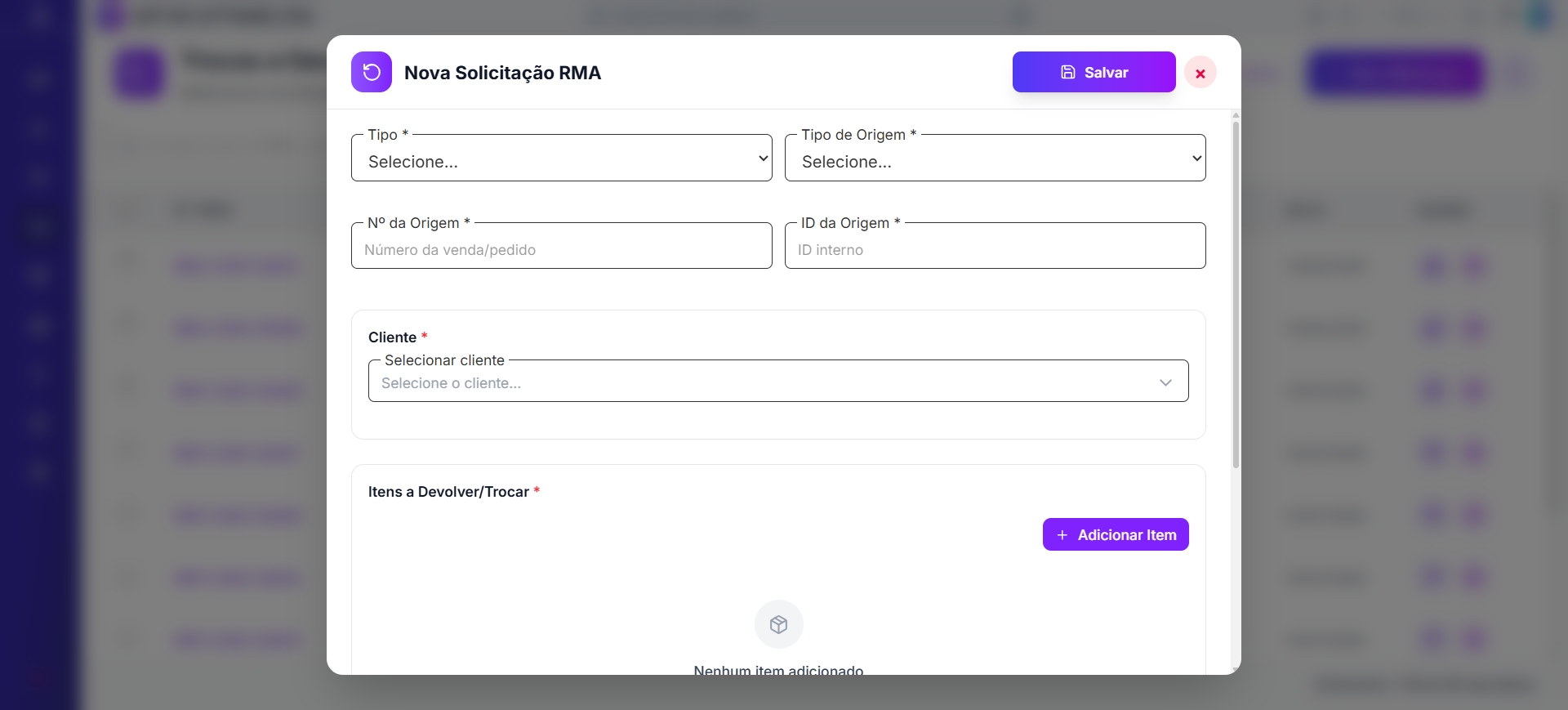
Task: Click the Nova Solicitação RMA title text
Action: pos(502,73)
